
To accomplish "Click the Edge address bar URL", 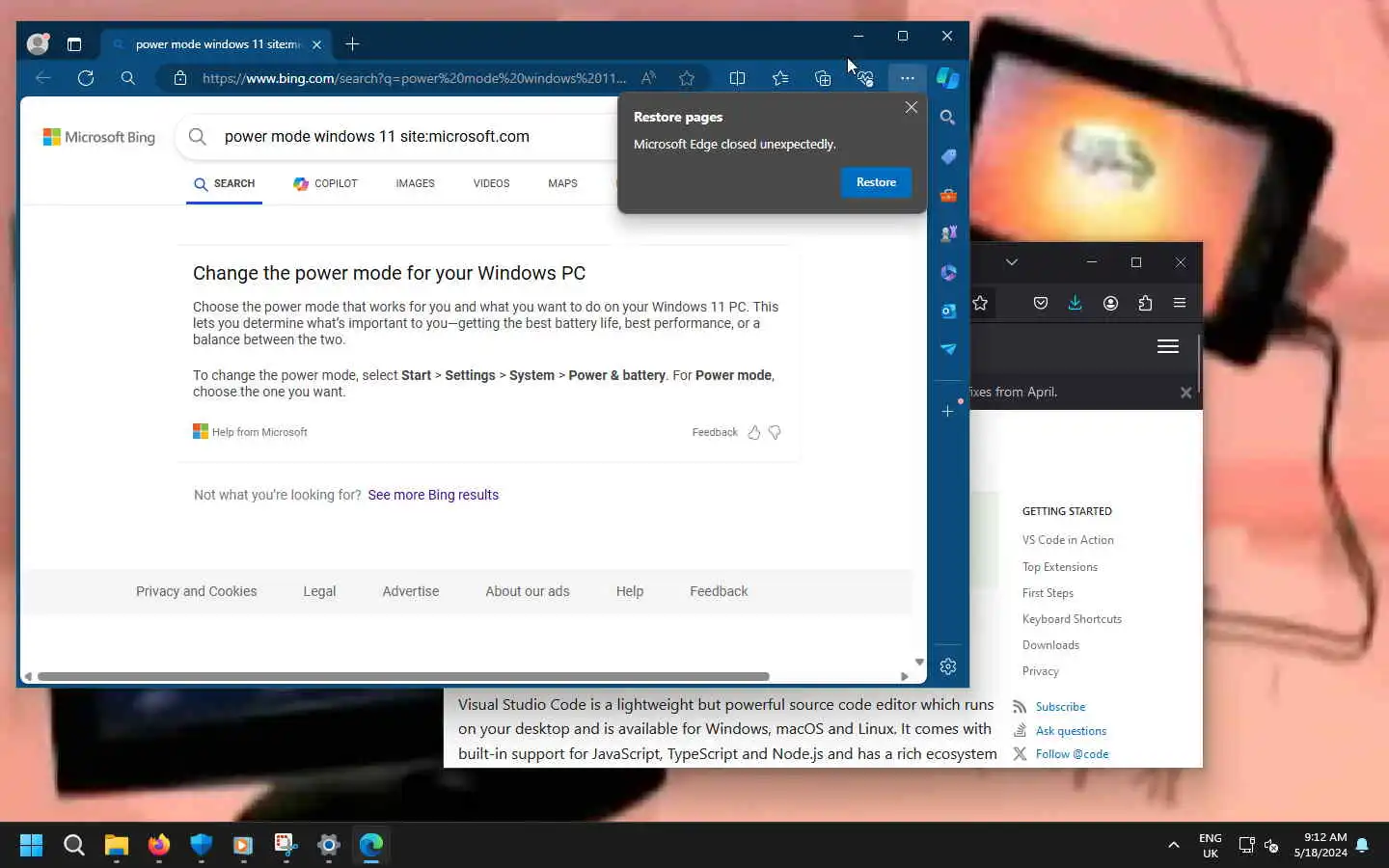I will point(414,78).
